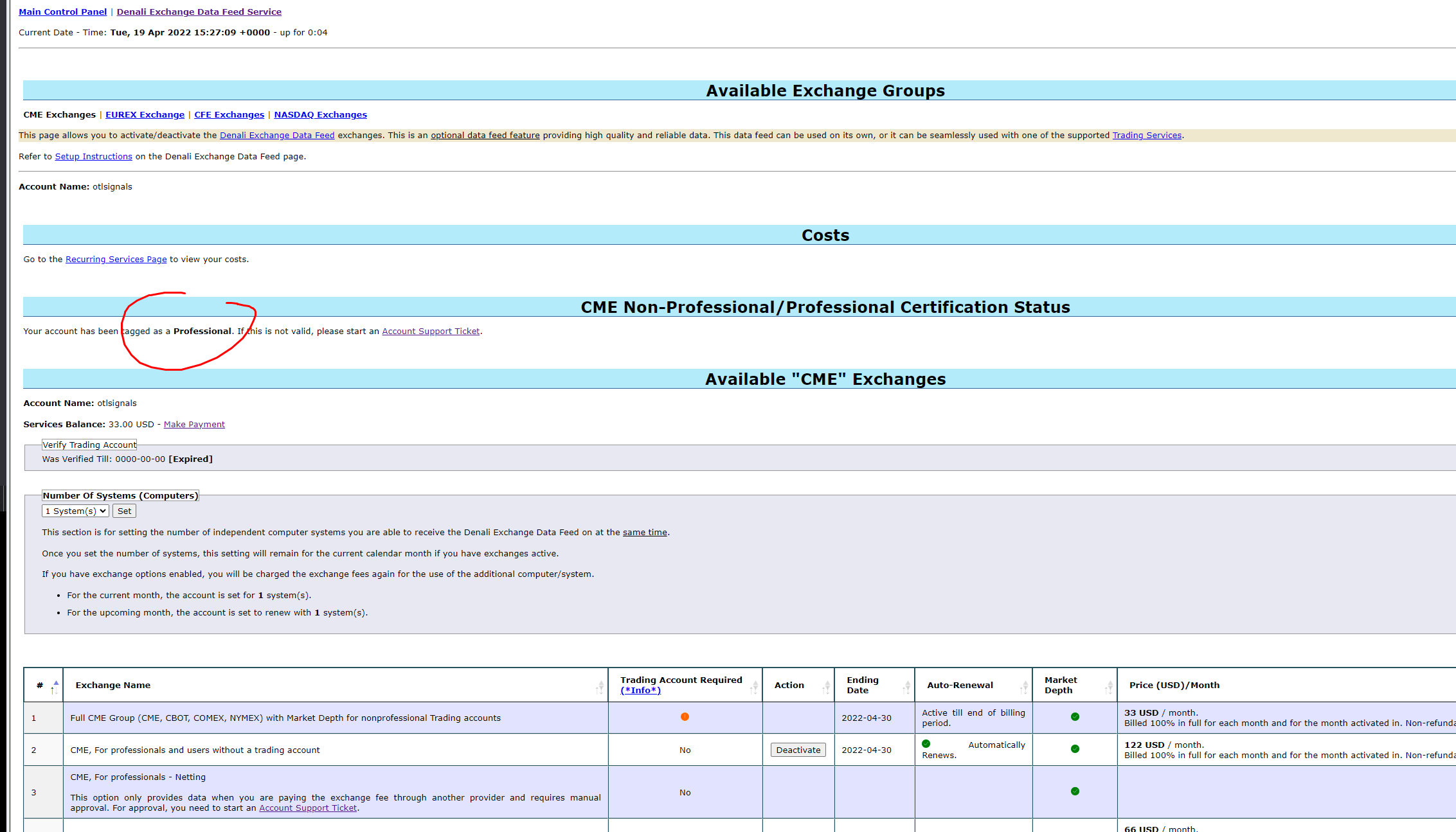Click the Market Depth column sort icon
This screenshot has height=832, width=1456.
tap(1109, 687)
